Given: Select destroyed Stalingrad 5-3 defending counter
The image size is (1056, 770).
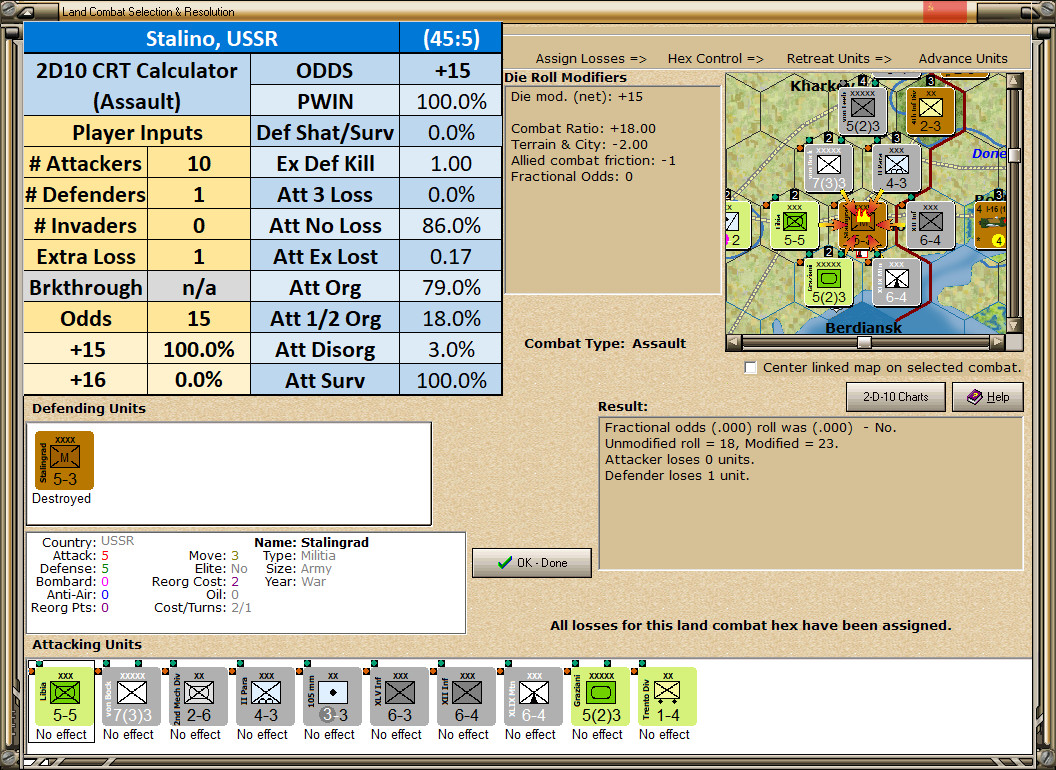Looking at the screenshot, I should pyautogui.click(x=65, y=461).
